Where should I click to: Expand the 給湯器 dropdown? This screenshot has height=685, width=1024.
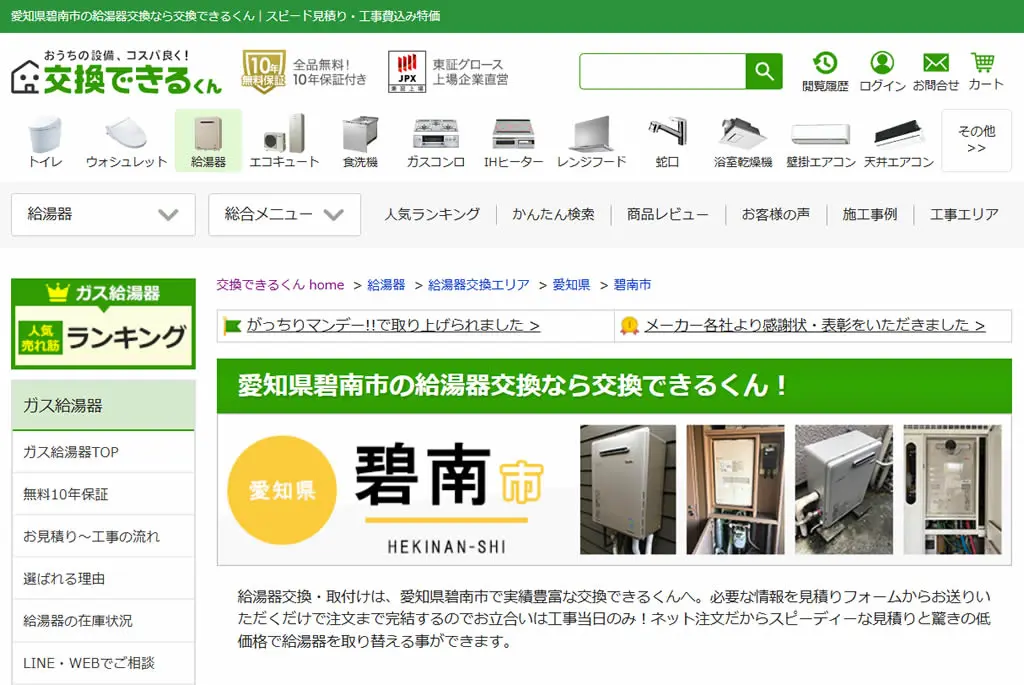point(103,214)
